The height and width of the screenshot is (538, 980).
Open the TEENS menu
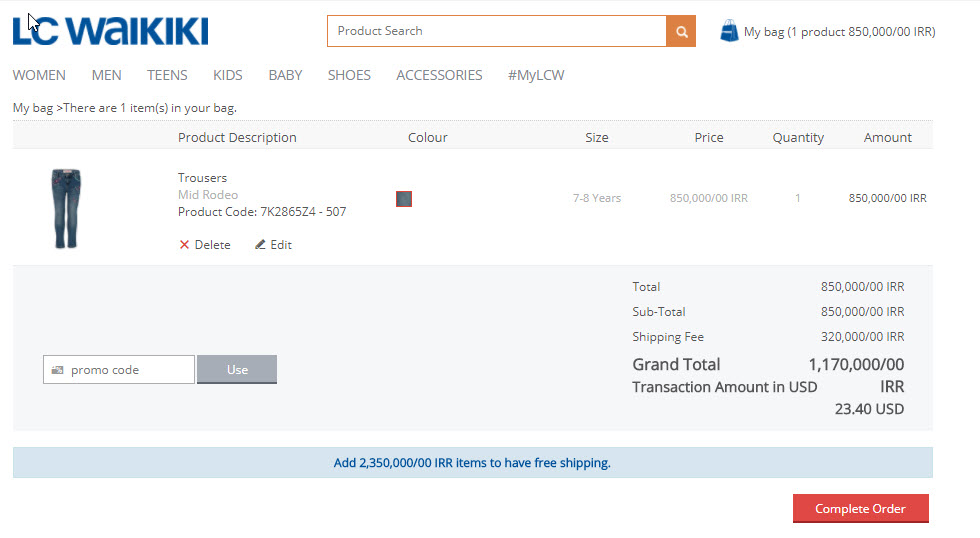[x=167, y=76]
